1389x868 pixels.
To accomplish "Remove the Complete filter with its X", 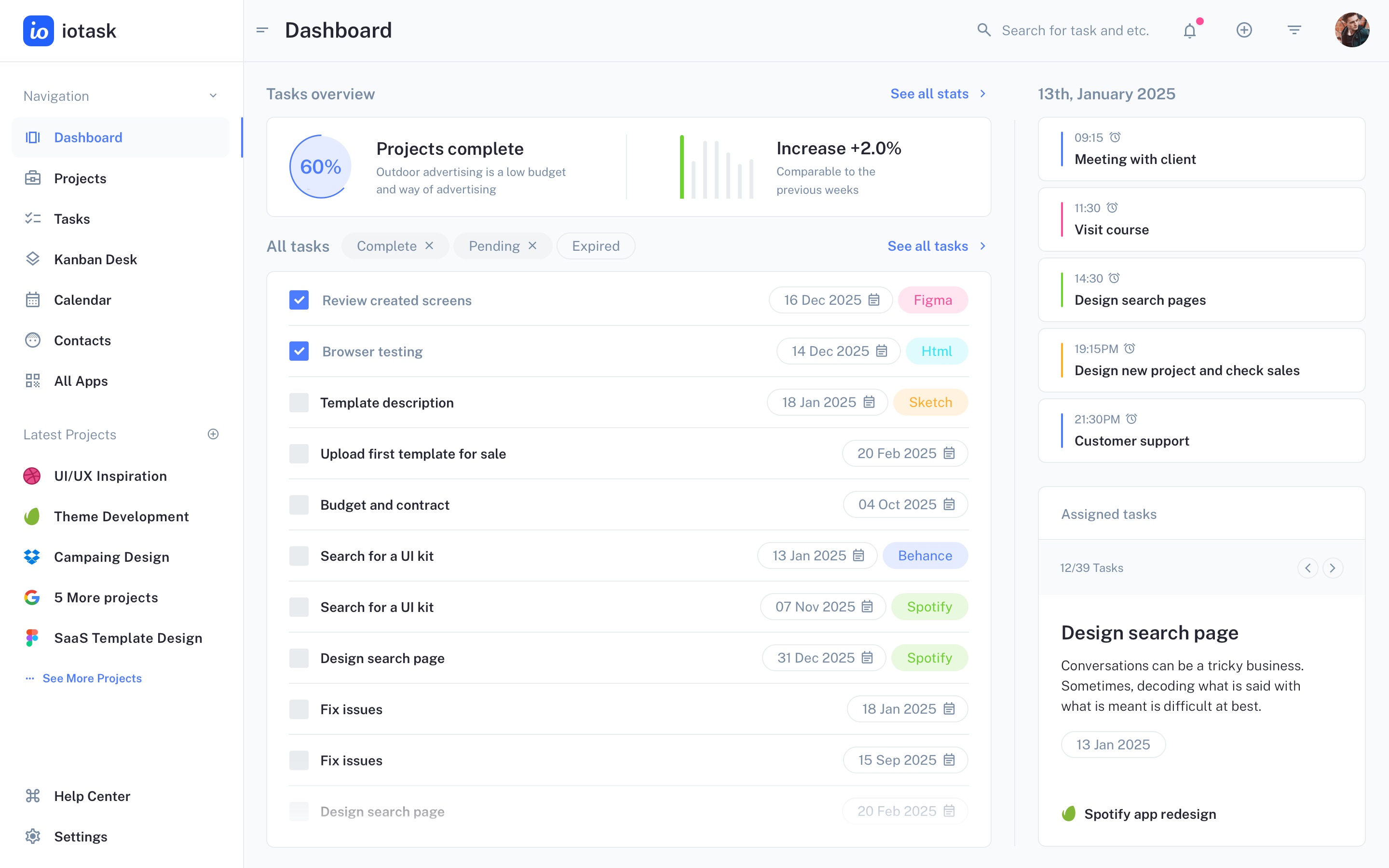I will pyautogui.click(x=429, y=246).
